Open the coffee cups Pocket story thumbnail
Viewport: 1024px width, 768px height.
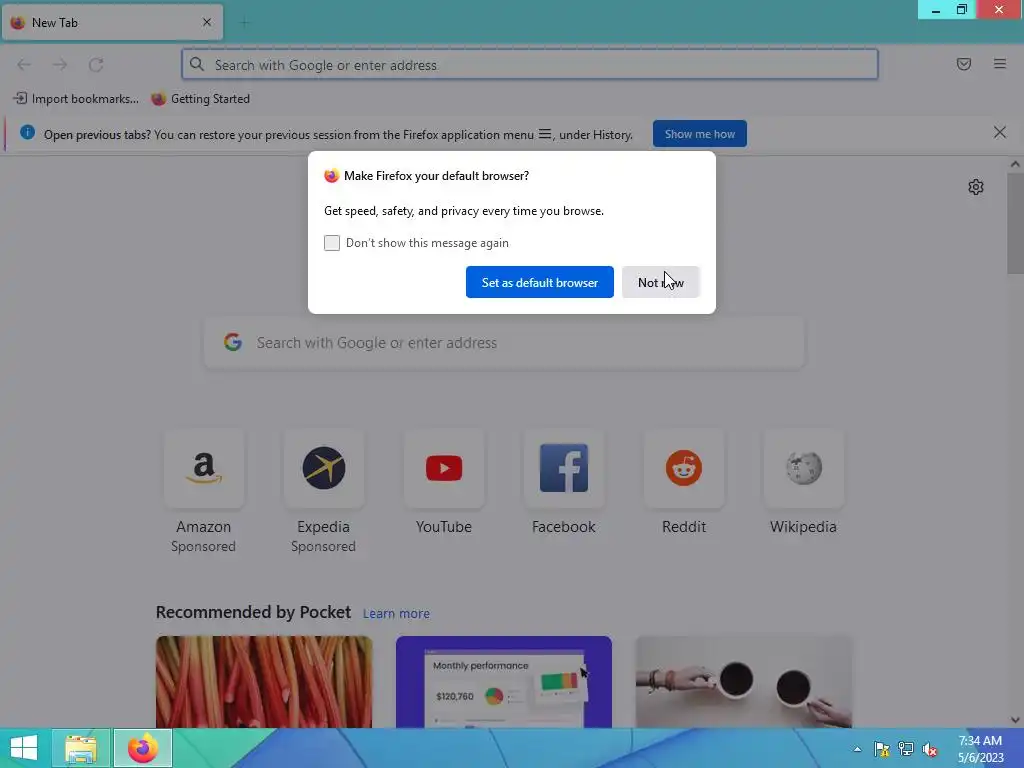743,682
